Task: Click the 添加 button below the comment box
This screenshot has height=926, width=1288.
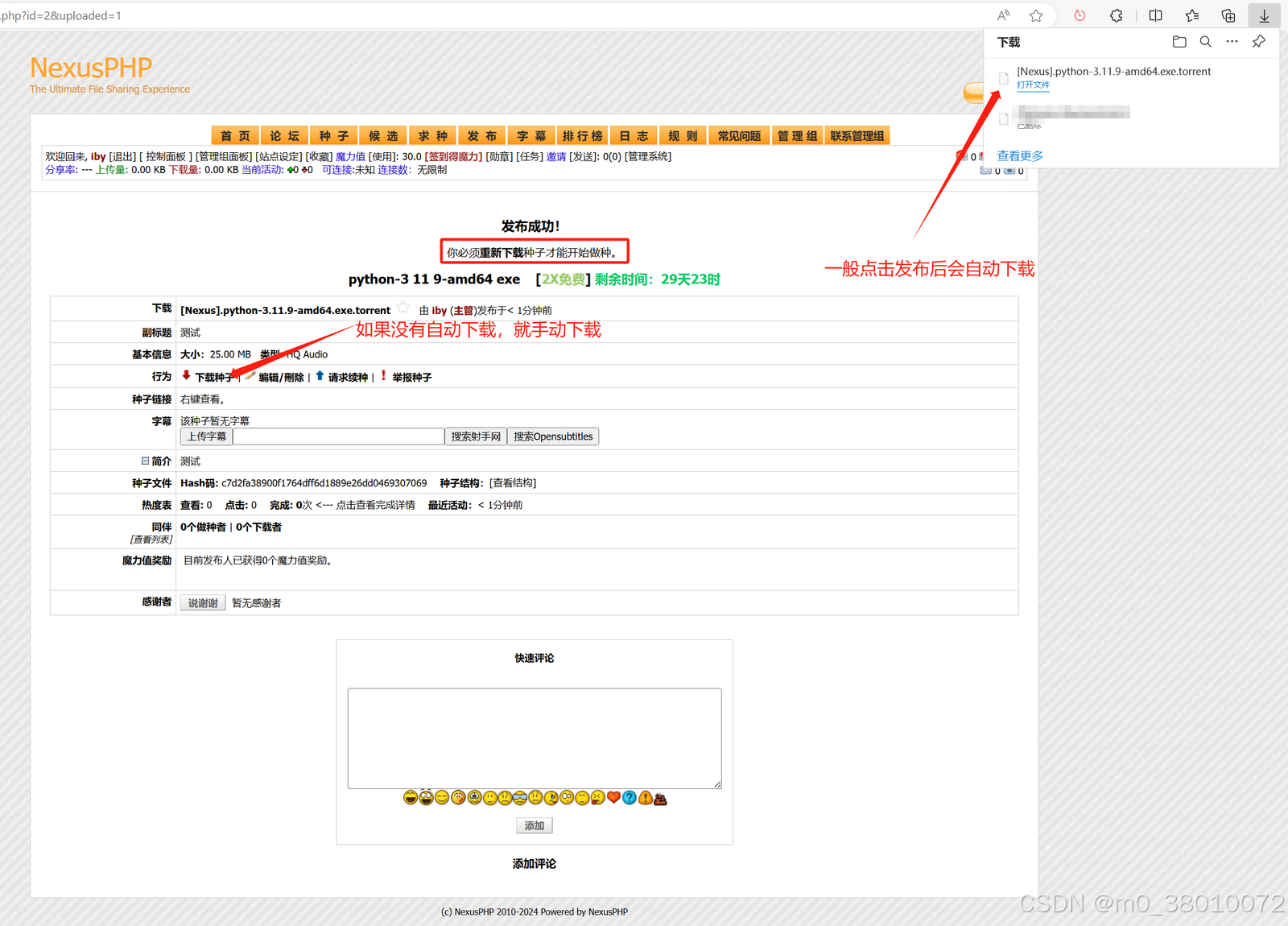Action: (535, 825)
